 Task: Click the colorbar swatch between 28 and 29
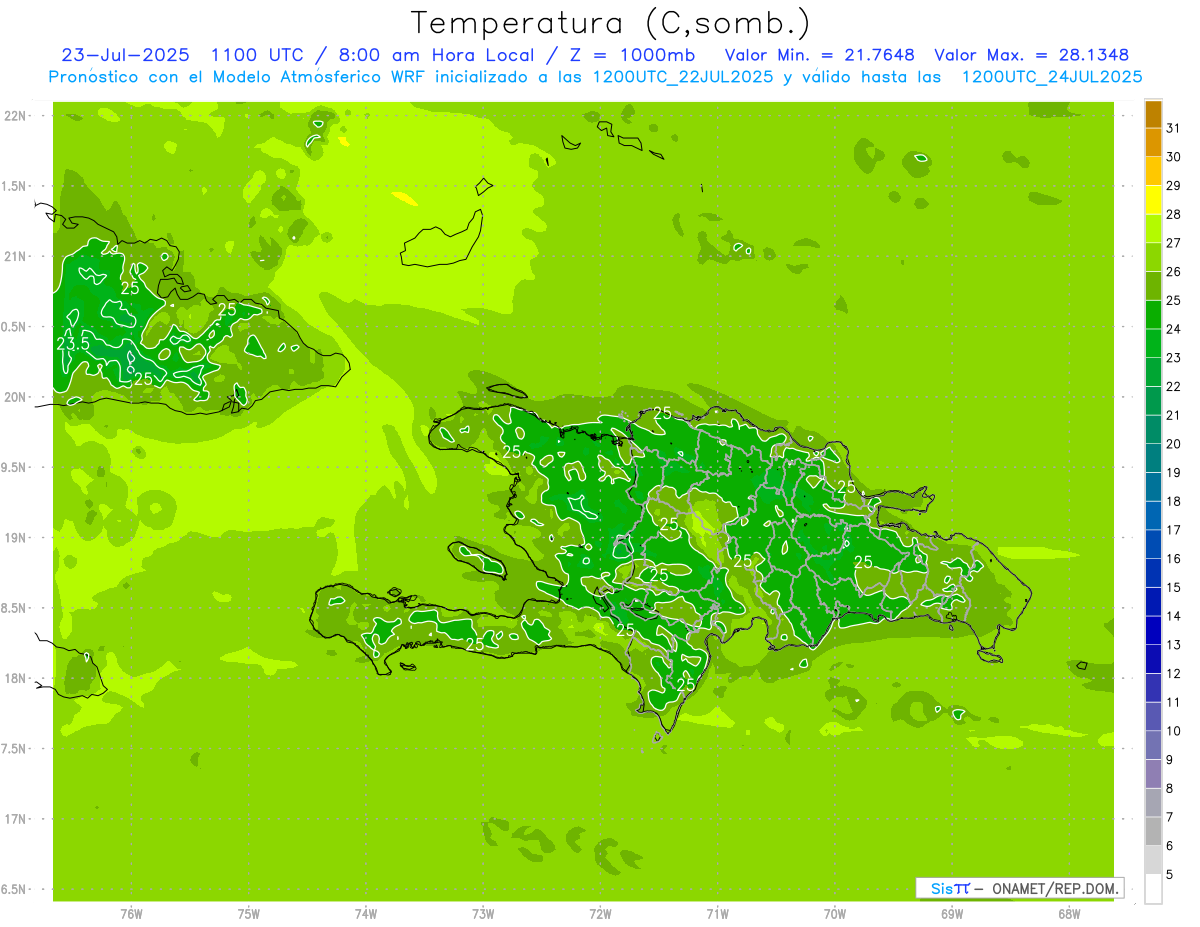tap(1153, 200)
